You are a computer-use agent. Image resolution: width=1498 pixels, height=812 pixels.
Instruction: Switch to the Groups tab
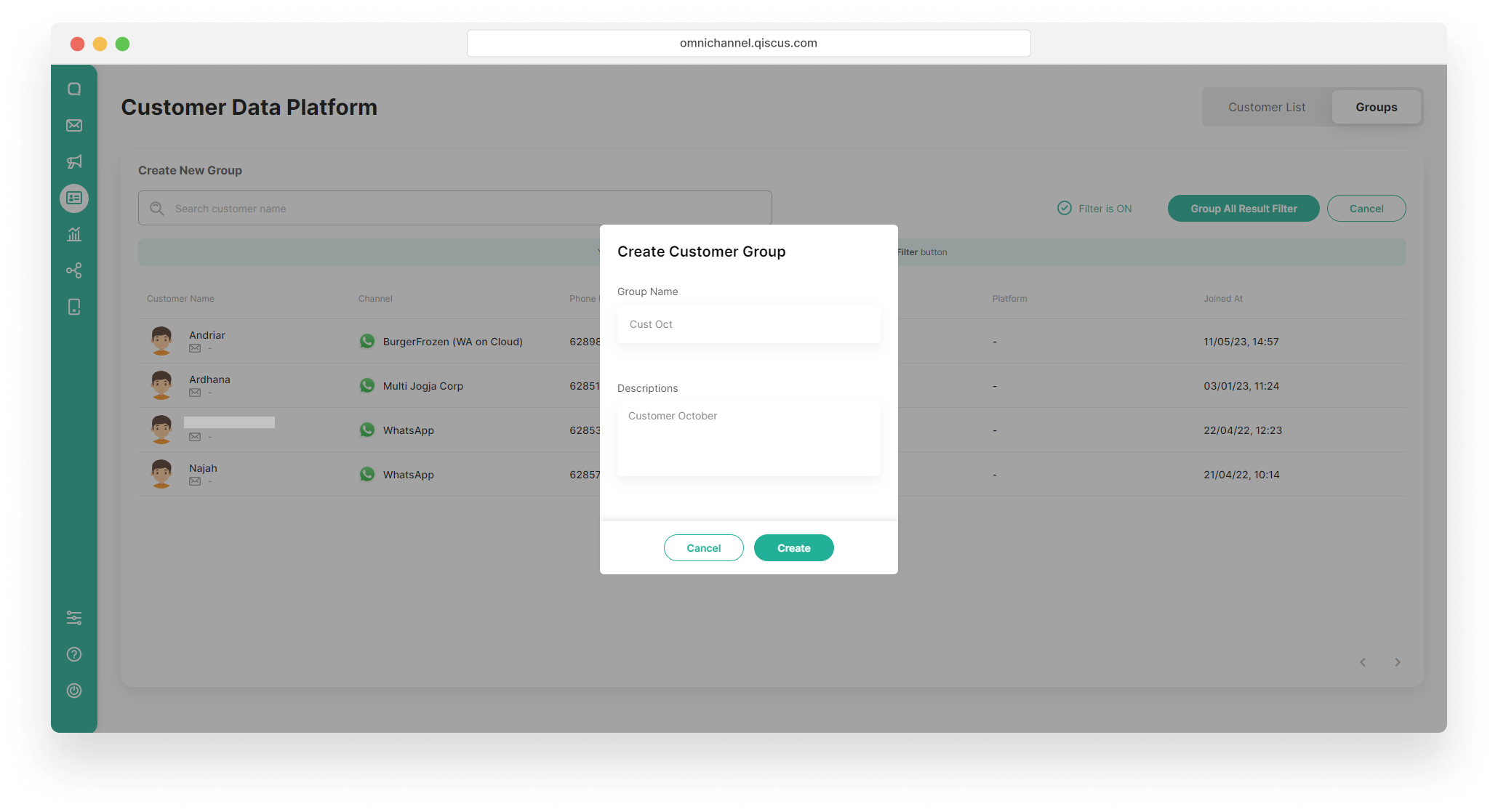1376,107
